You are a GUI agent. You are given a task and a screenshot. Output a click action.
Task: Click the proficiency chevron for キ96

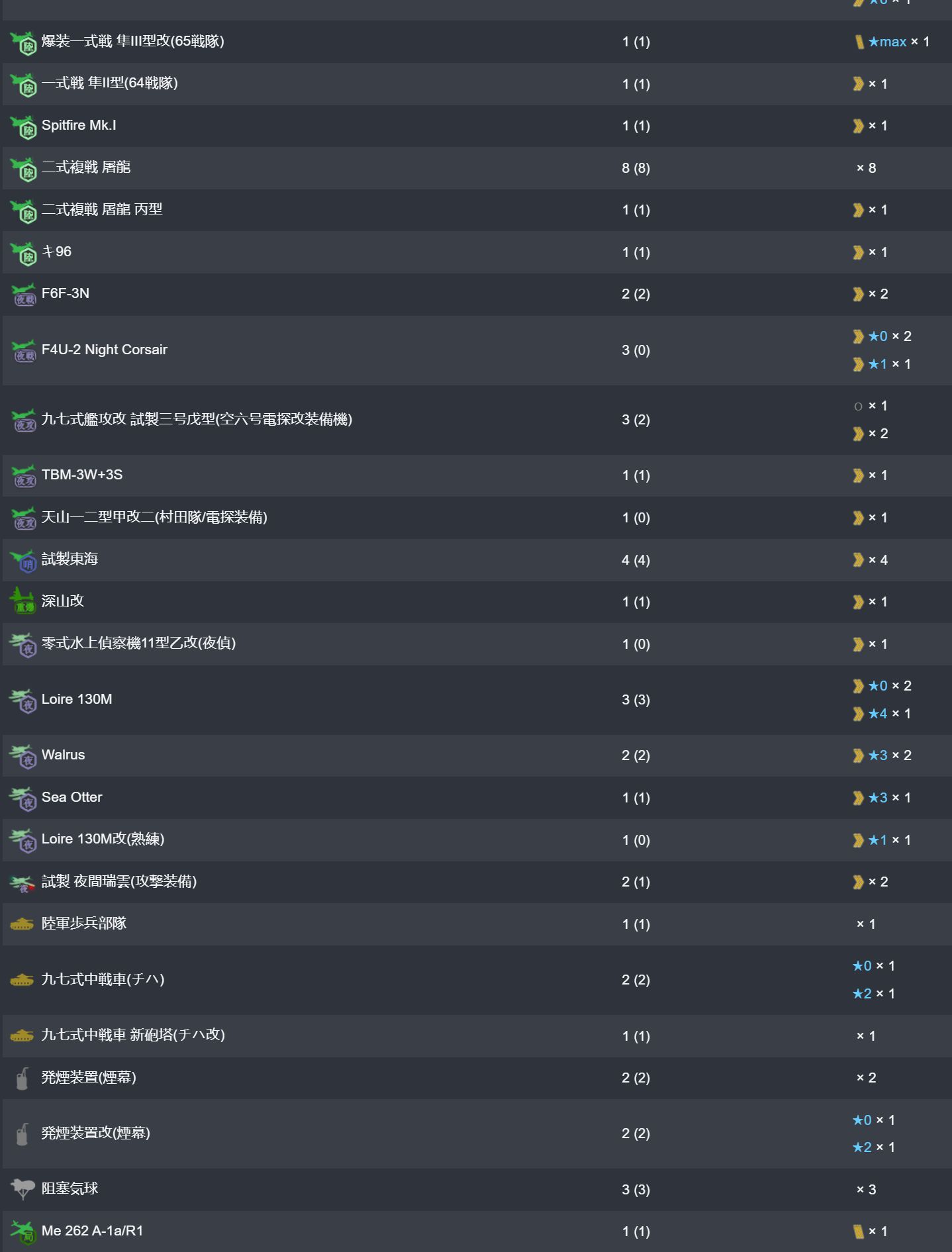pyautogui.click(x=858, y=252)
